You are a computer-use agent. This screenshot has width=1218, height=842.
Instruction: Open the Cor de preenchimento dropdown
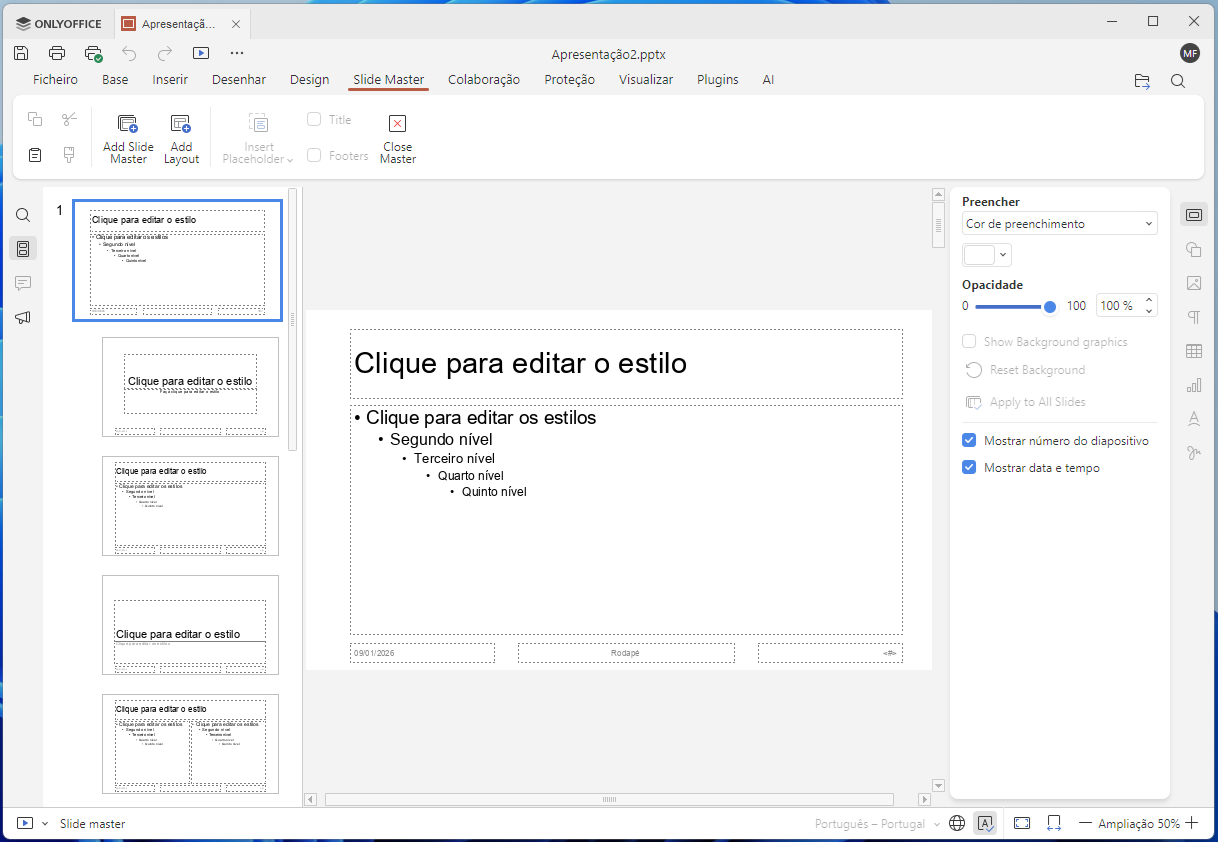[1059, 223]
